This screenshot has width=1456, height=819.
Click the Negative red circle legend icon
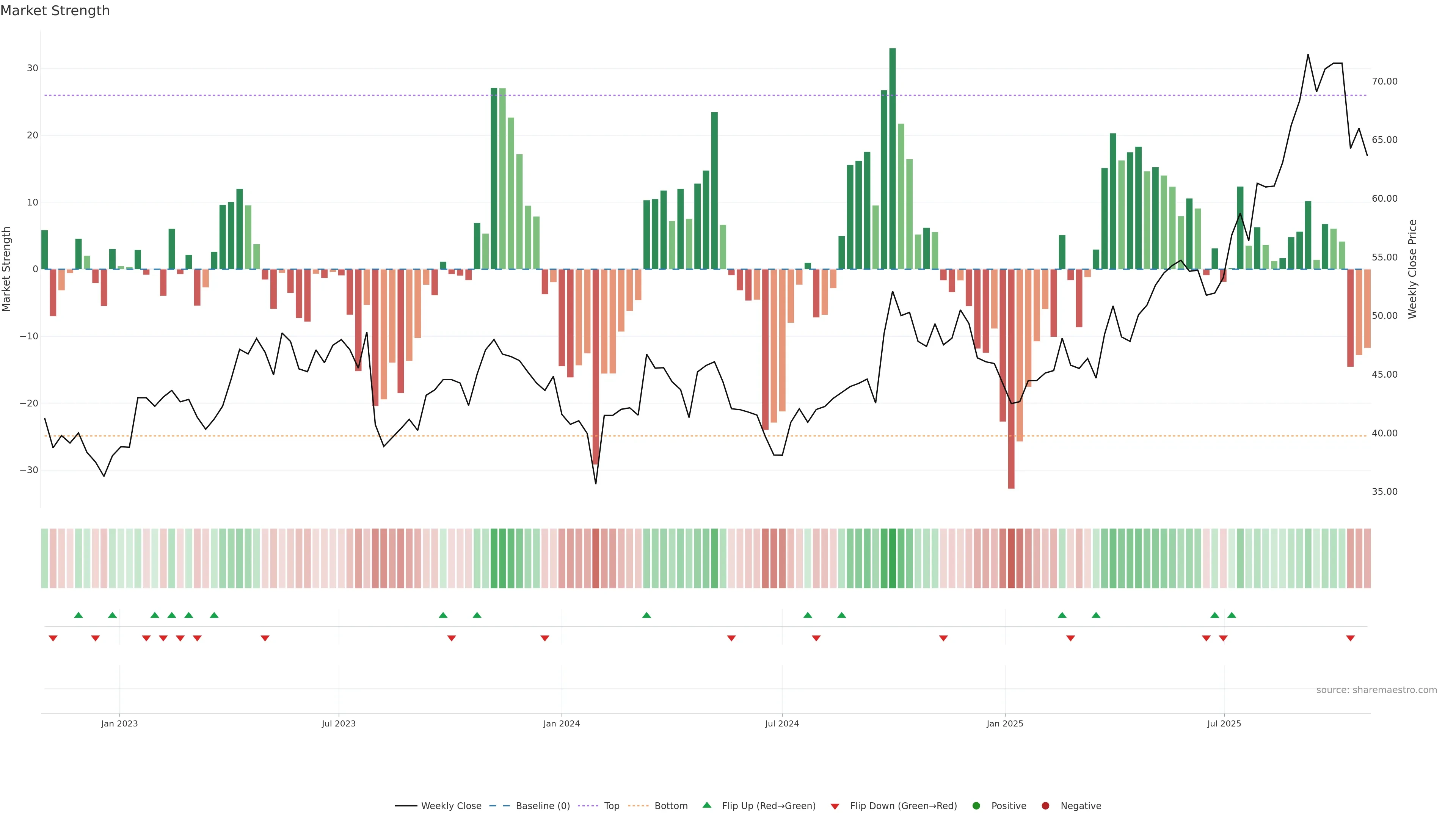(x=1045, y=806)
